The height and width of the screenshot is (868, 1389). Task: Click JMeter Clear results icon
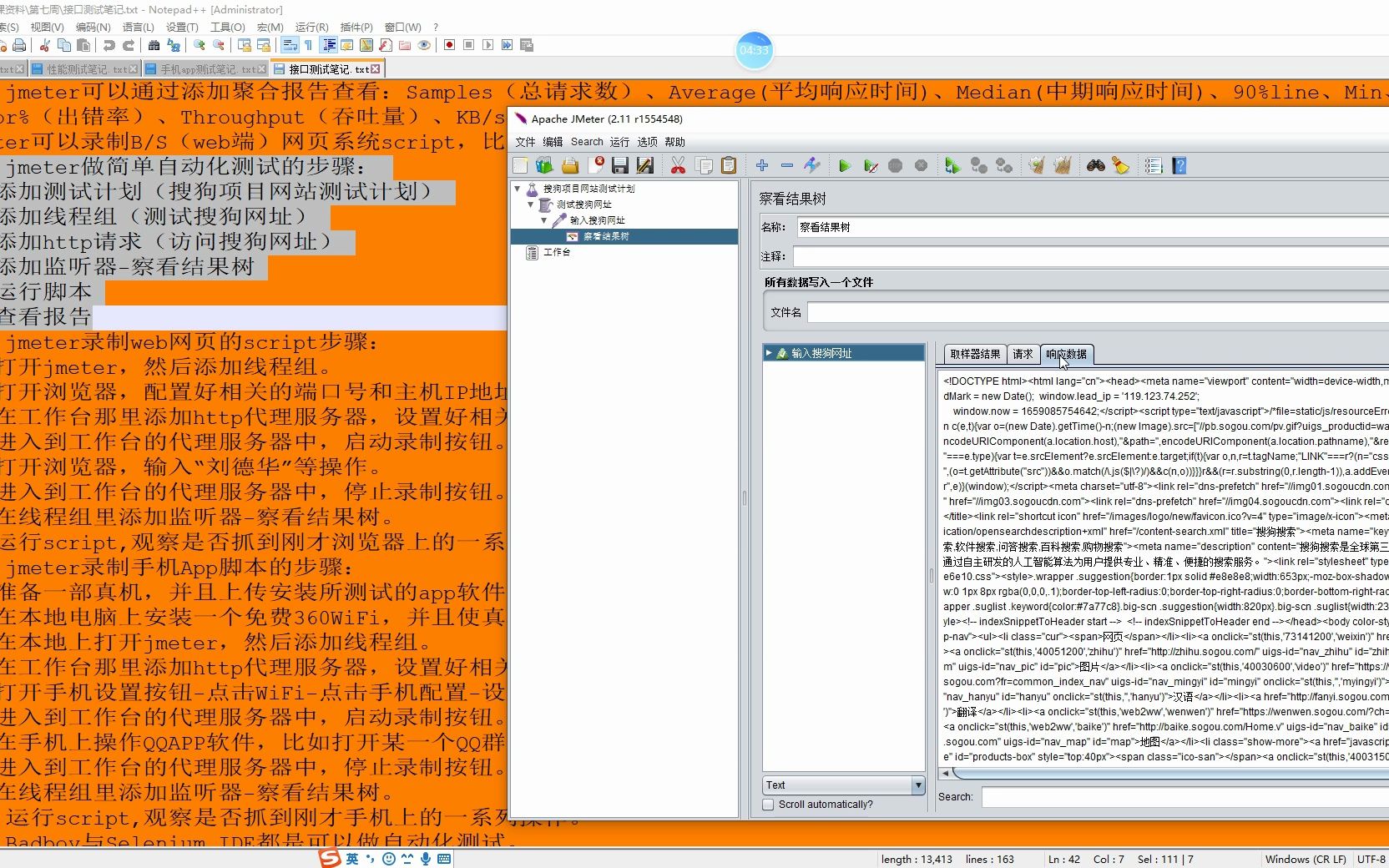[x=1036, y=166]
